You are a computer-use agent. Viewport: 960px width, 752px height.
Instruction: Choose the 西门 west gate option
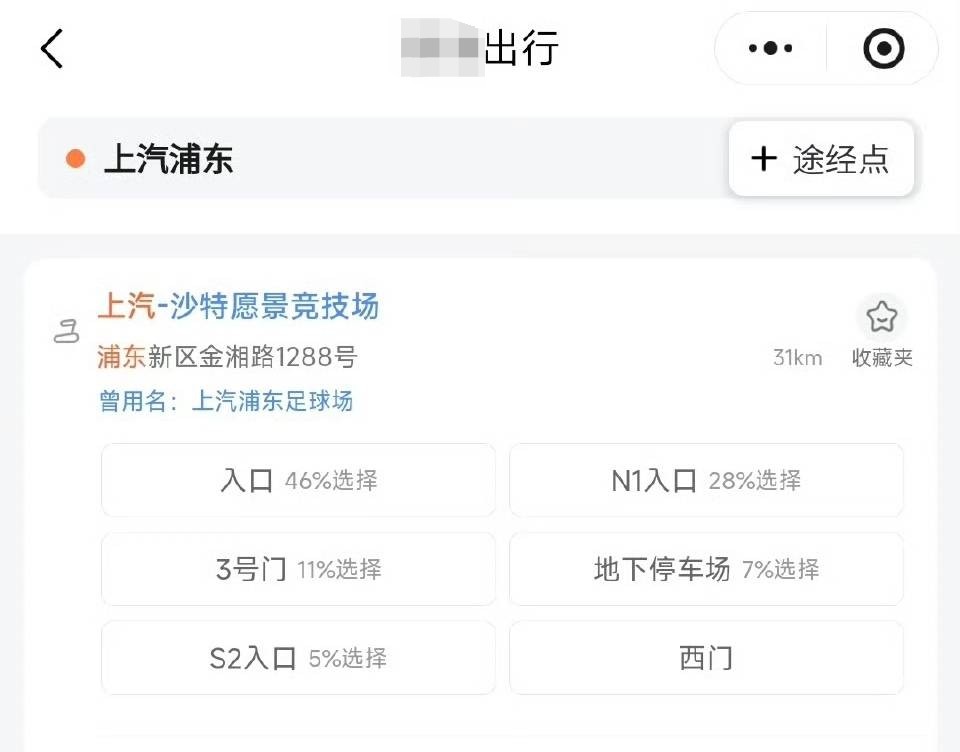[x=706, y=658]
